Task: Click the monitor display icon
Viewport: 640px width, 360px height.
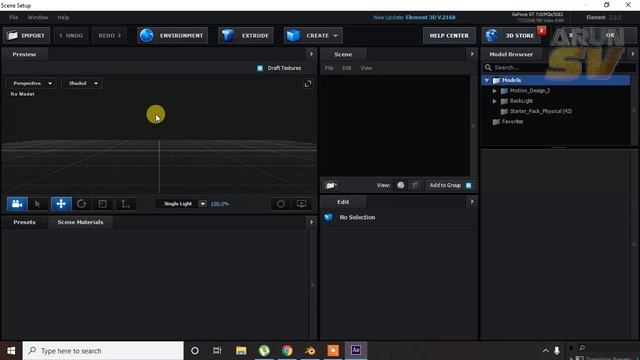Action: 301,204
